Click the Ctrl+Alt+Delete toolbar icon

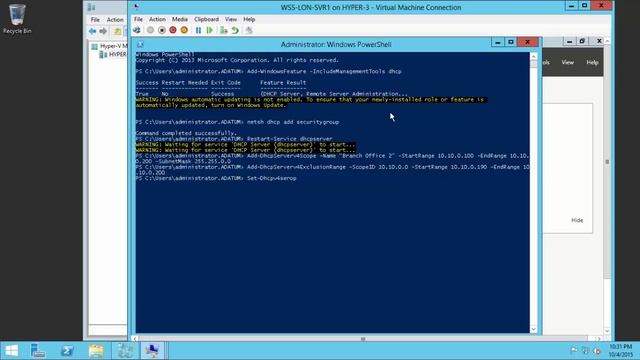pyautogui.click(x=137, y=30)
